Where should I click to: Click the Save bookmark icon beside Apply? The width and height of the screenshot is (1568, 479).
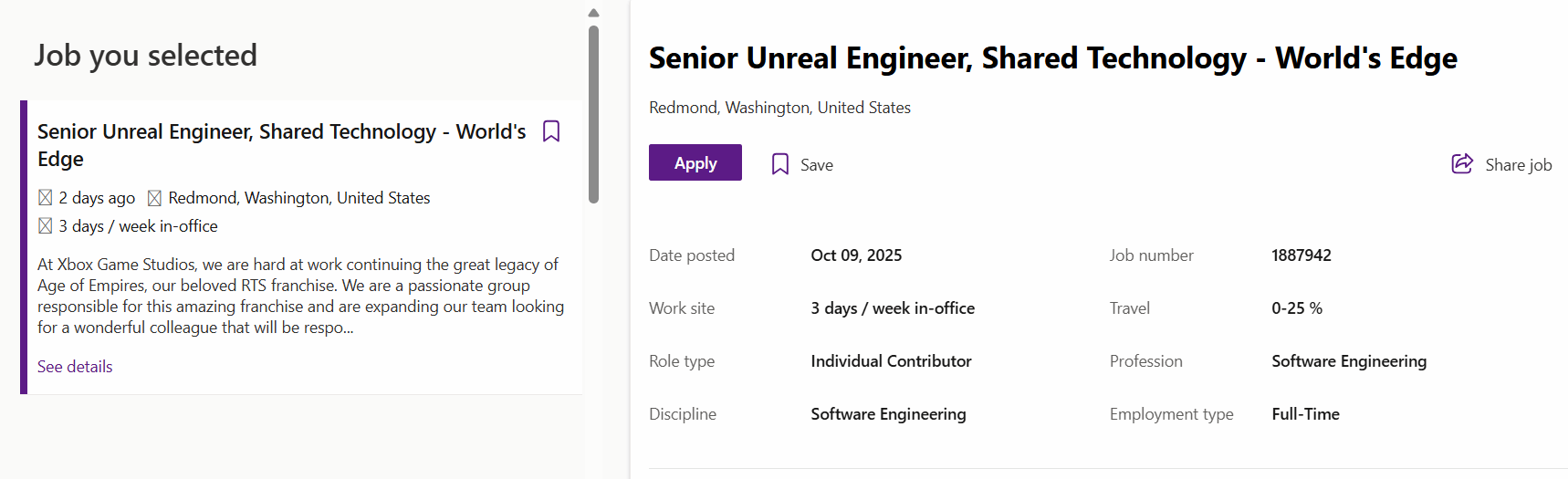780,164
